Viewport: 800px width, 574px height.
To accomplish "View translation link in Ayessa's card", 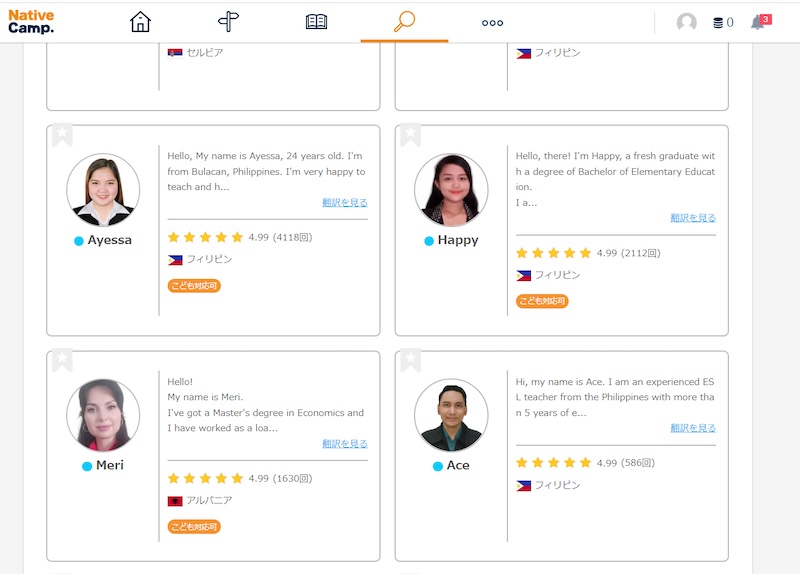I will [x=345, y=203].
